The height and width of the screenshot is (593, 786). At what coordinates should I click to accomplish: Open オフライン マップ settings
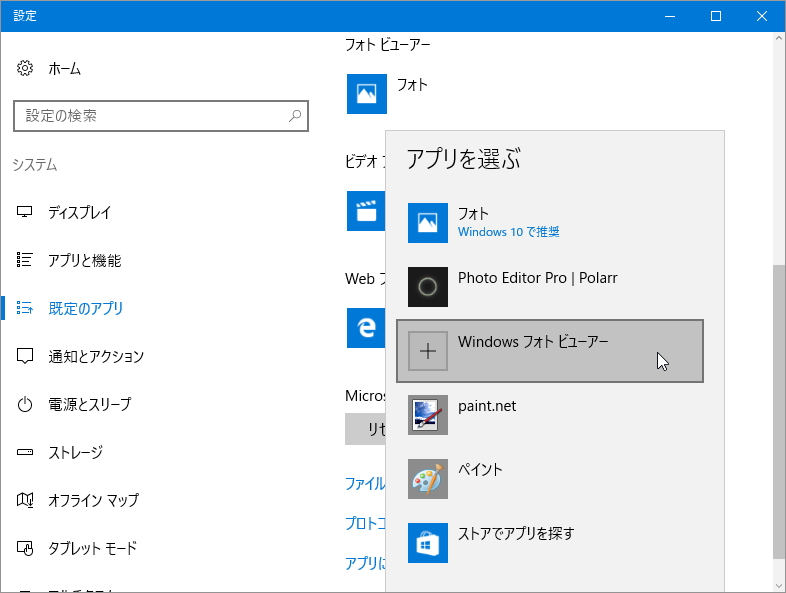(94, 500)
